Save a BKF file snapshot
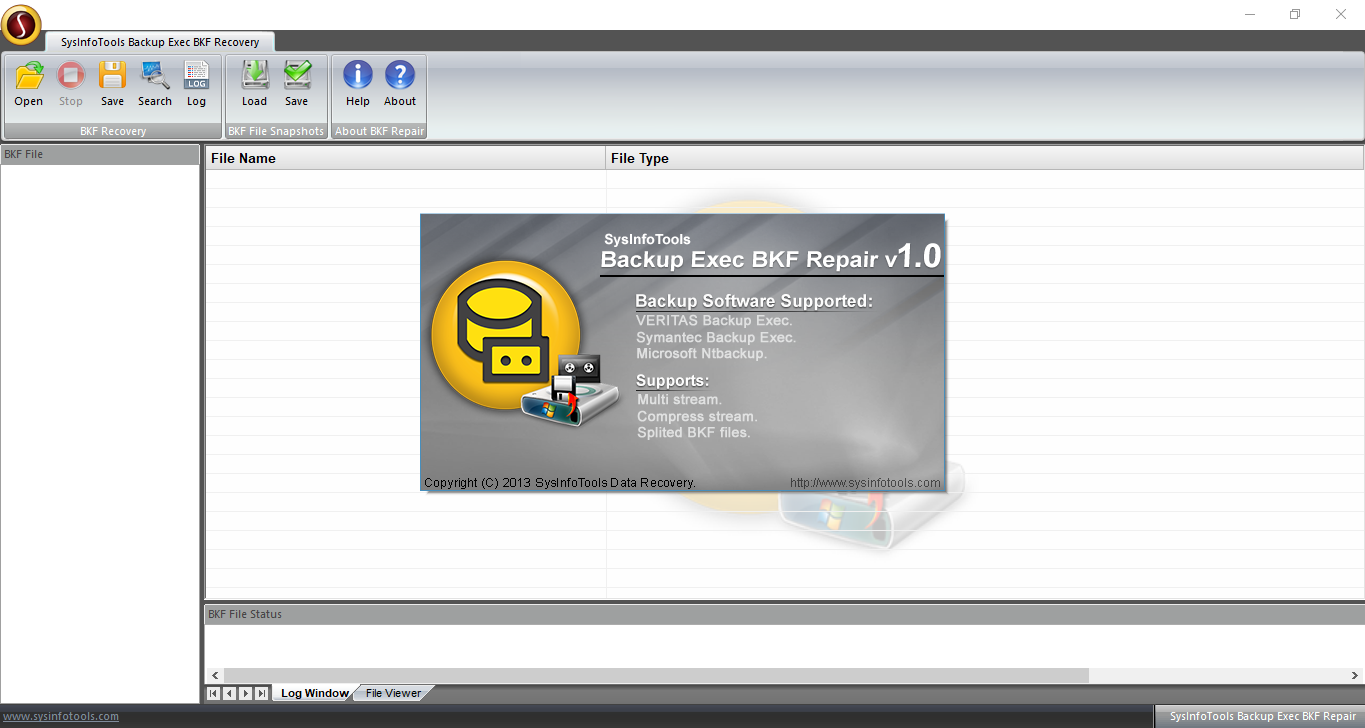Viewport: 1365px width, 728px height. (297, 85)
